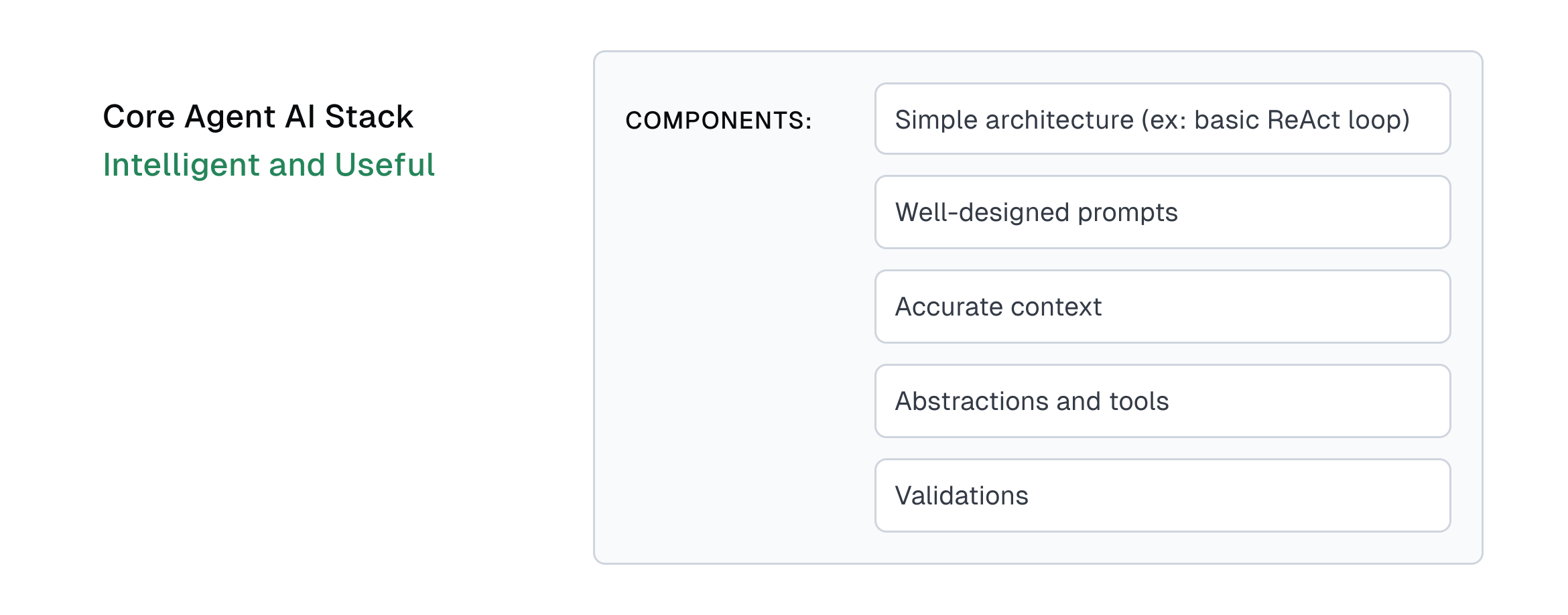The image size is (1568, 615).
Task: Click the word "Useful" in green subtitle
Action: pyautogui.click(x=385, y=165)
